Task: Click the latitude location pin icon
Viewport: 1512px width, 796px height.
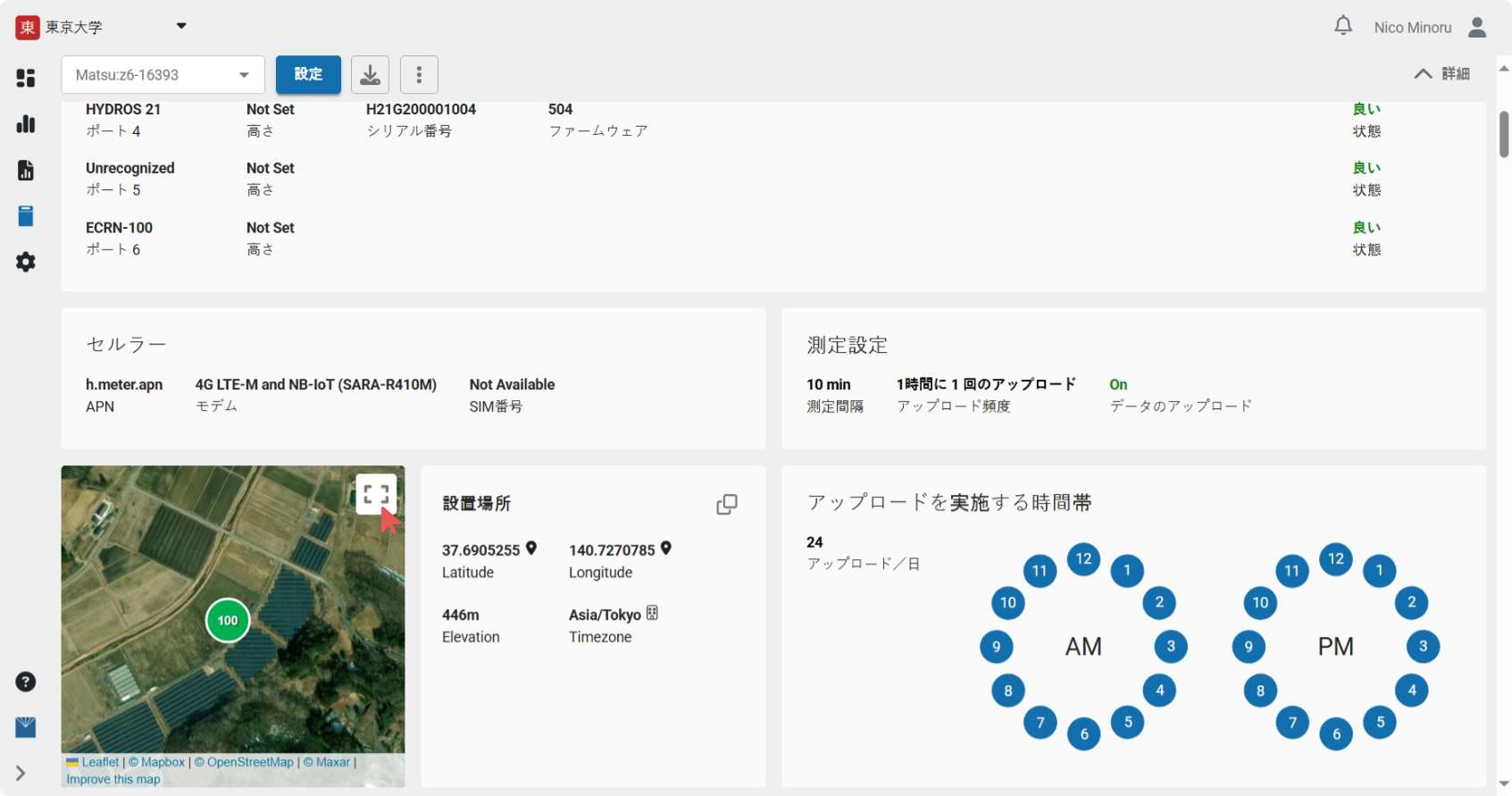Action: [531, 549]
